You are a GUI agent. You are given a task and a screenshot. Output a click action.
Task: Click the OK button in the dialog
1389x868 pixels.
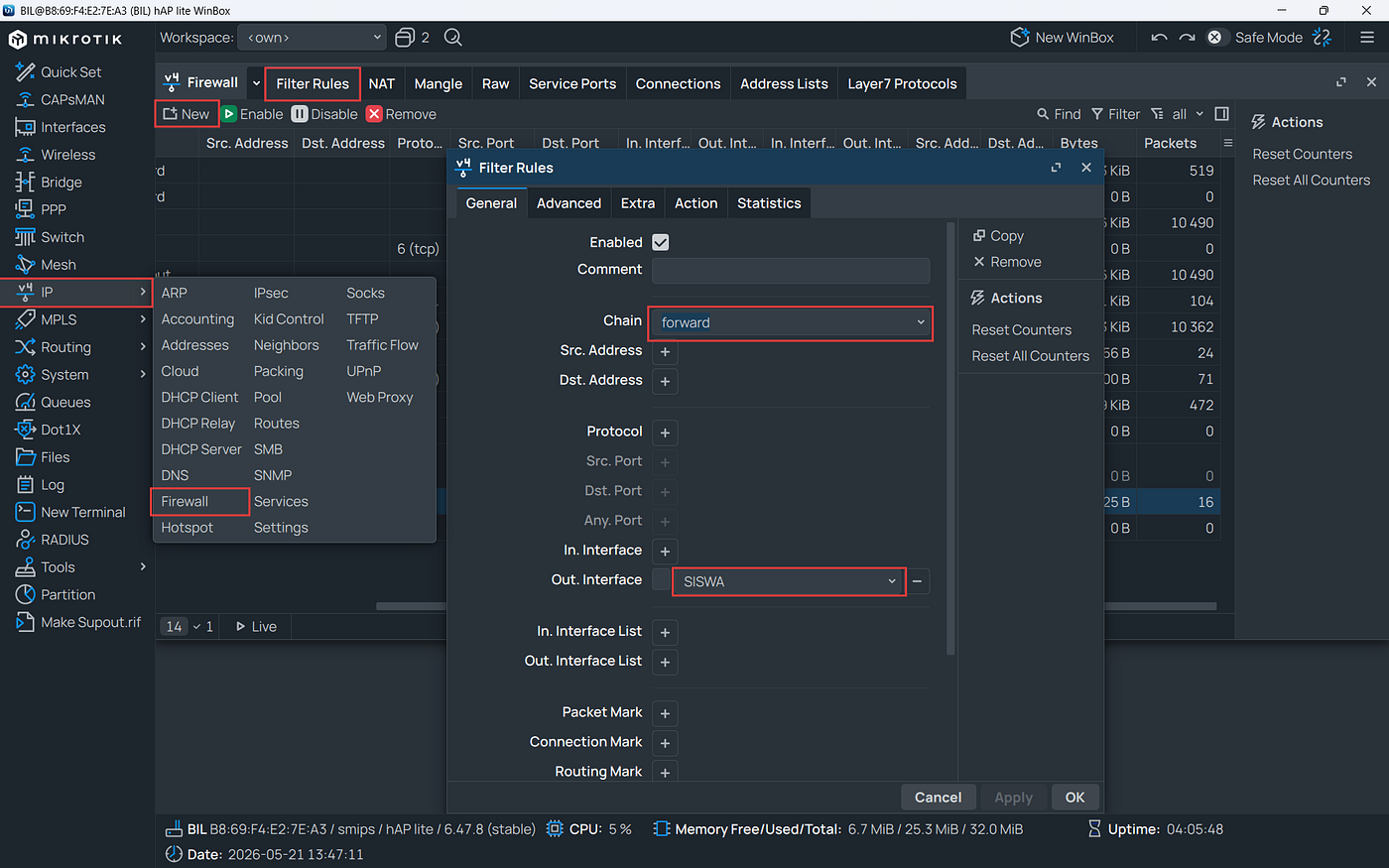(1074, 797)
